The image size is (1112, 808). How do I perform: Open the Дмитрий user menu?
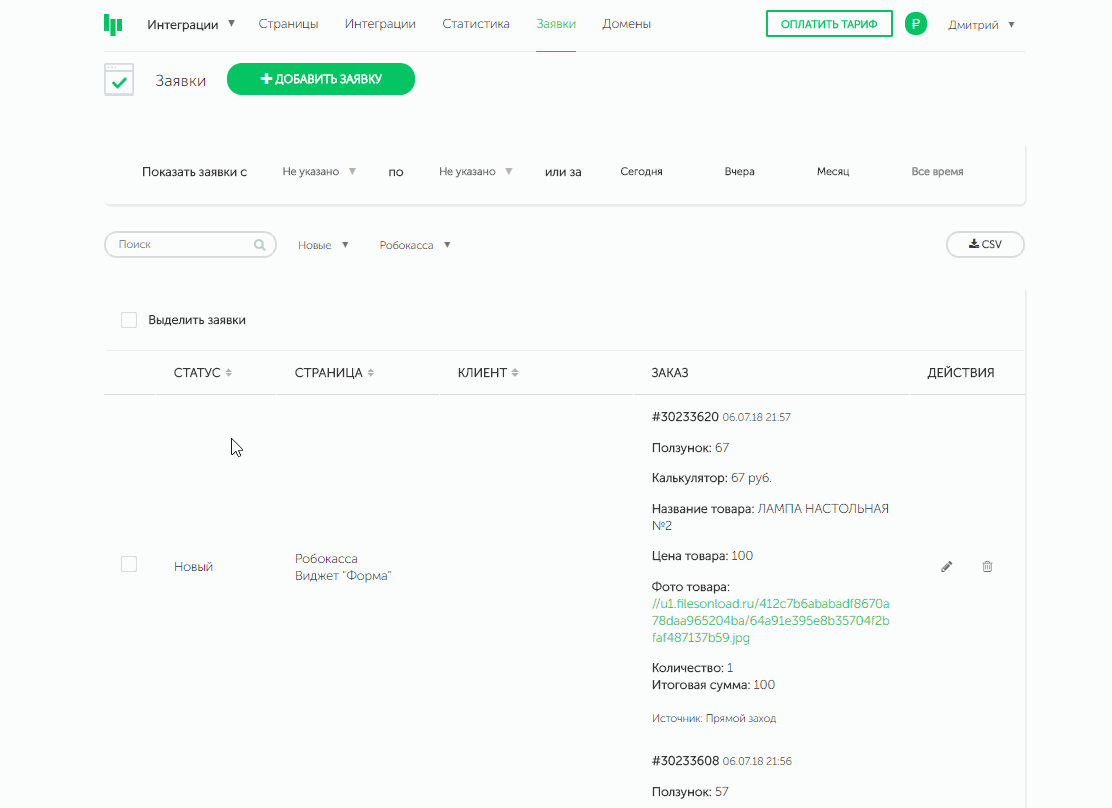click(x=980, y=25)
